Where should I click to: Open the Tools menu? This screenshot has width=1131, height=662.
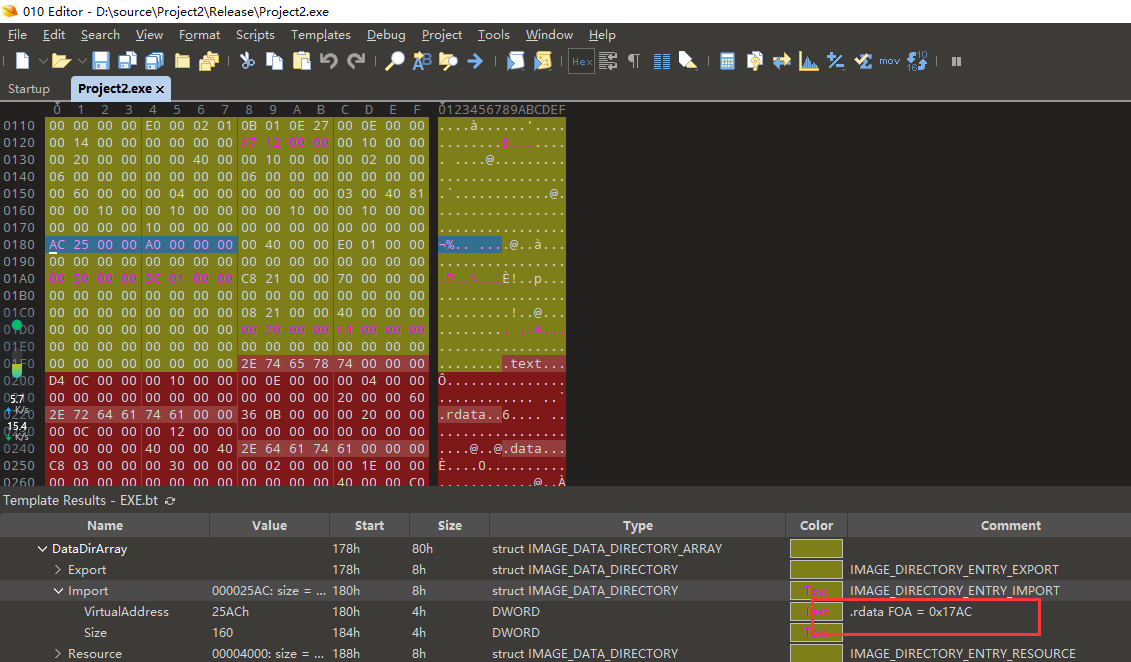(493, 35)
